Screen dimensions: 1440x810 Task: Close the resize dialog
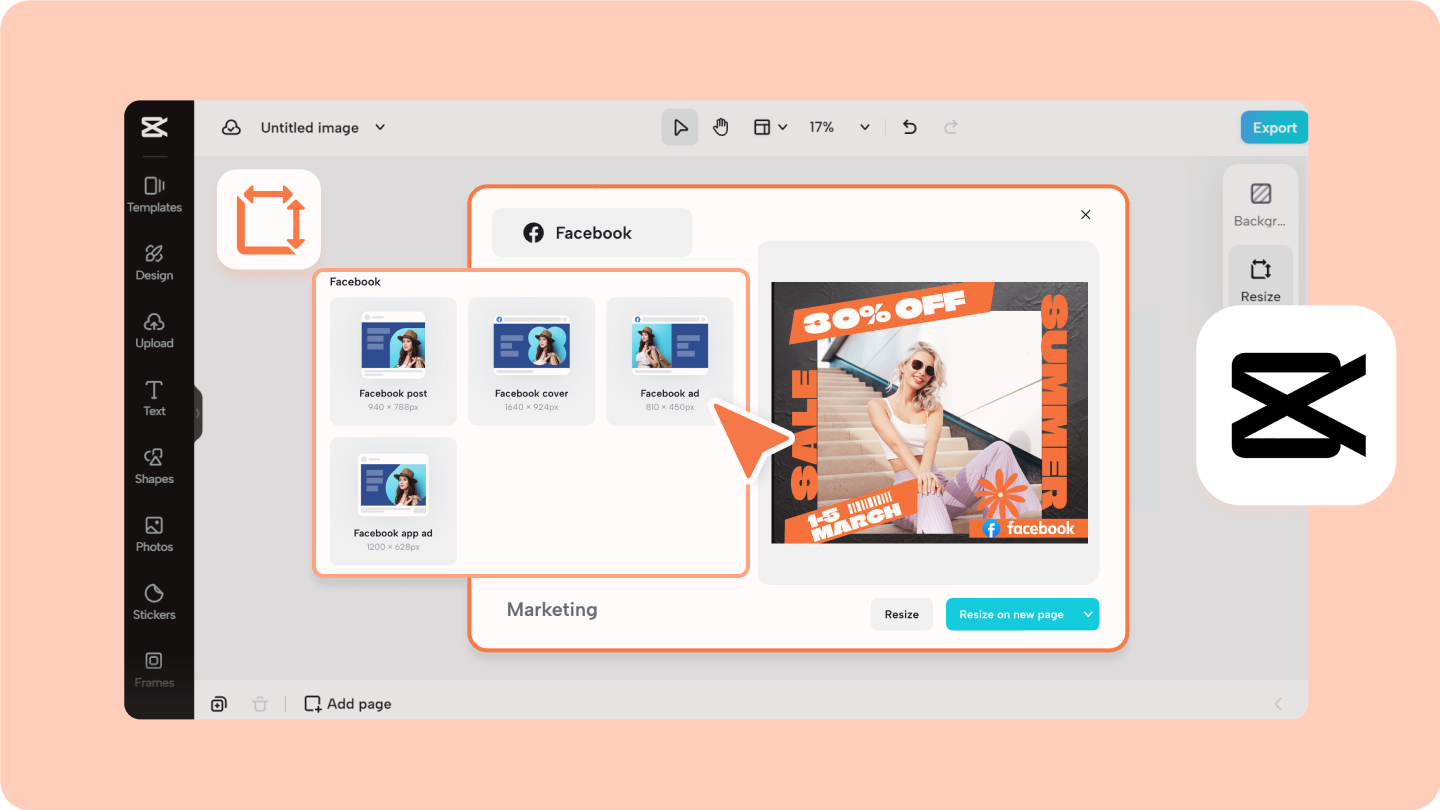pos(1086,214)
